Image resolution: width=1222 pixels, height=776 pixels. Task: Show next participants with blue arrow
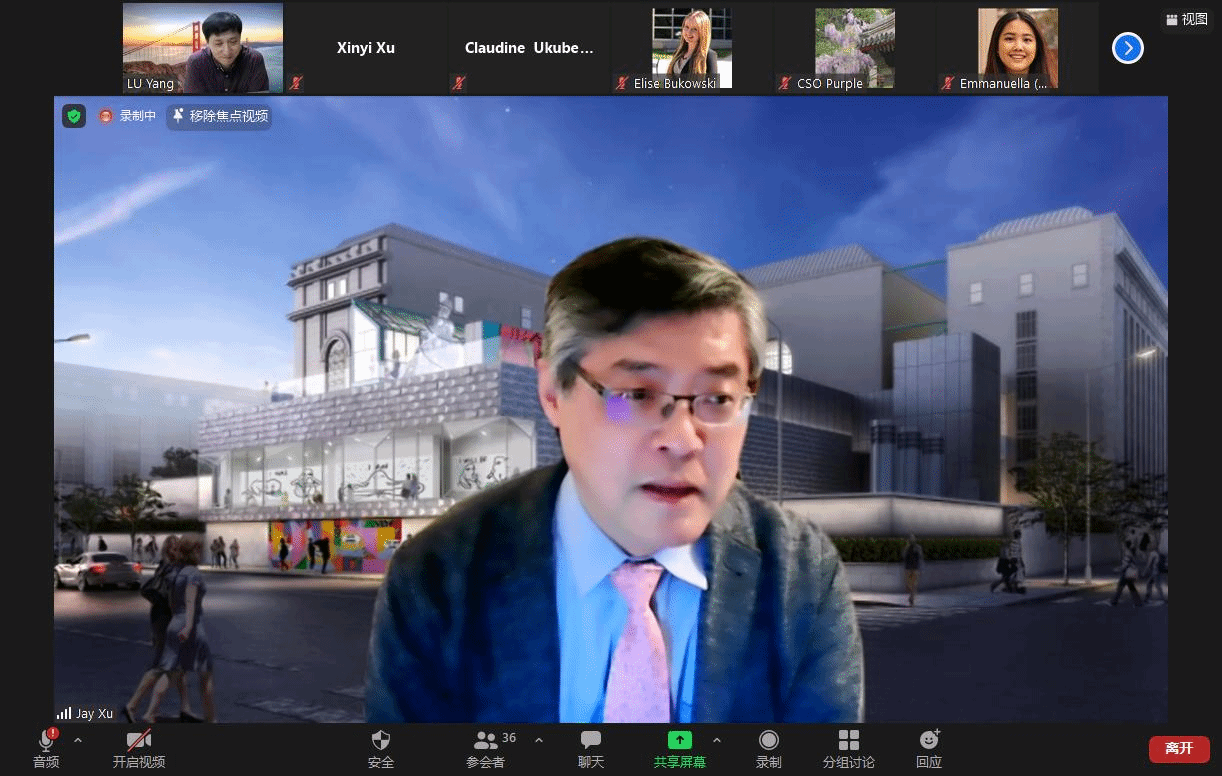(x=1127, y=48)
